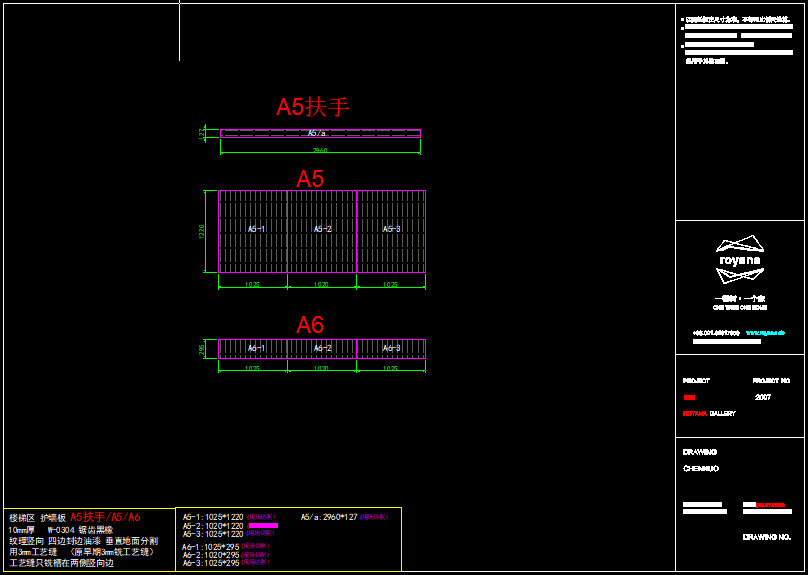
Task: Select panel A6-1 in the drawing
Action: [254, 348]
